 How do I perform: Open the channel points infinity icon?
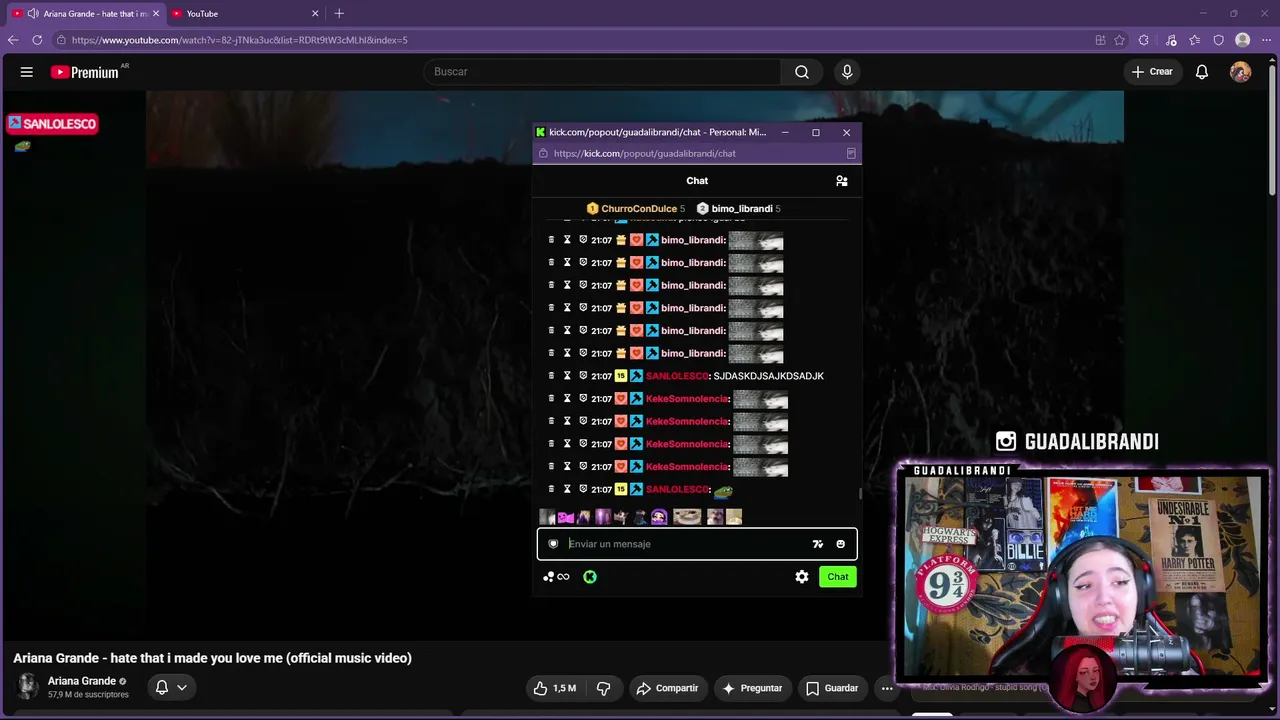click(563, 577)
